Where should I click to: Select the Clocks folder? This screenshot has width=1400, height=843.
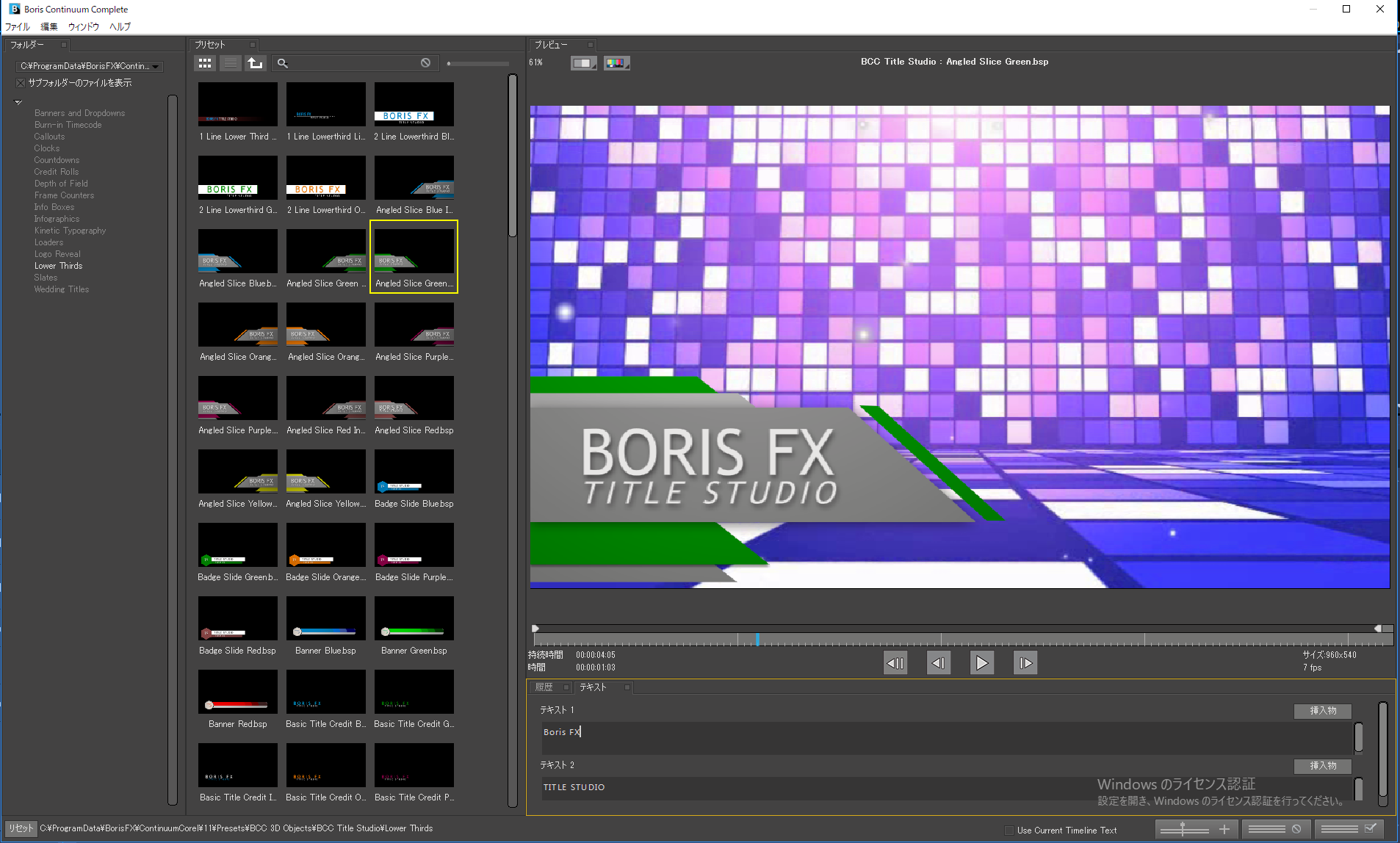tap(46, 148)
